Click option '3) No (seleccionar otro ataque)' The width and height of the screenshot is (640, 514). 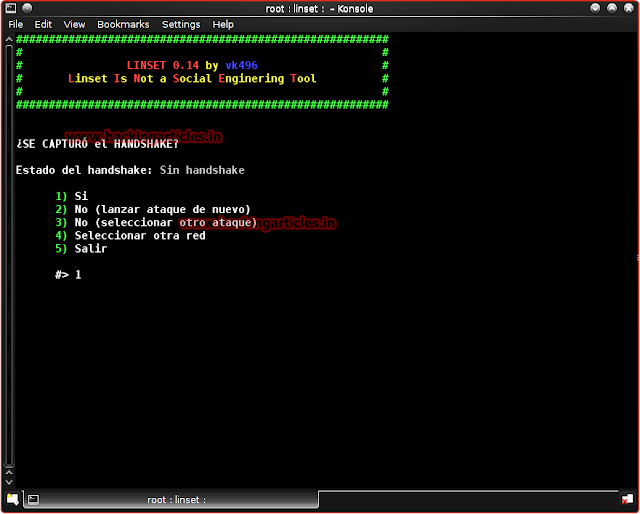coord(156,222)
